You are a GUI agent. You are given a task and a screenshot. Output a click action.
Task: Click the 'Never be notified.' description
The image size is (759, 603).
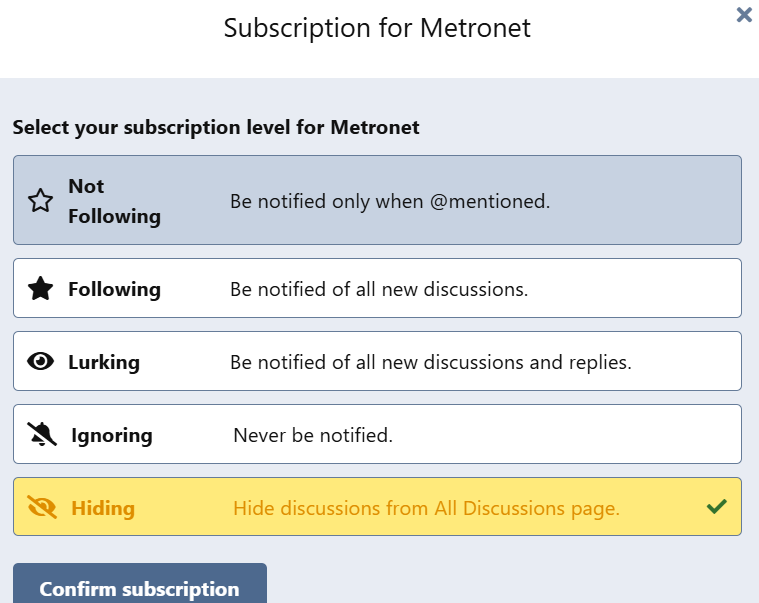313,436
